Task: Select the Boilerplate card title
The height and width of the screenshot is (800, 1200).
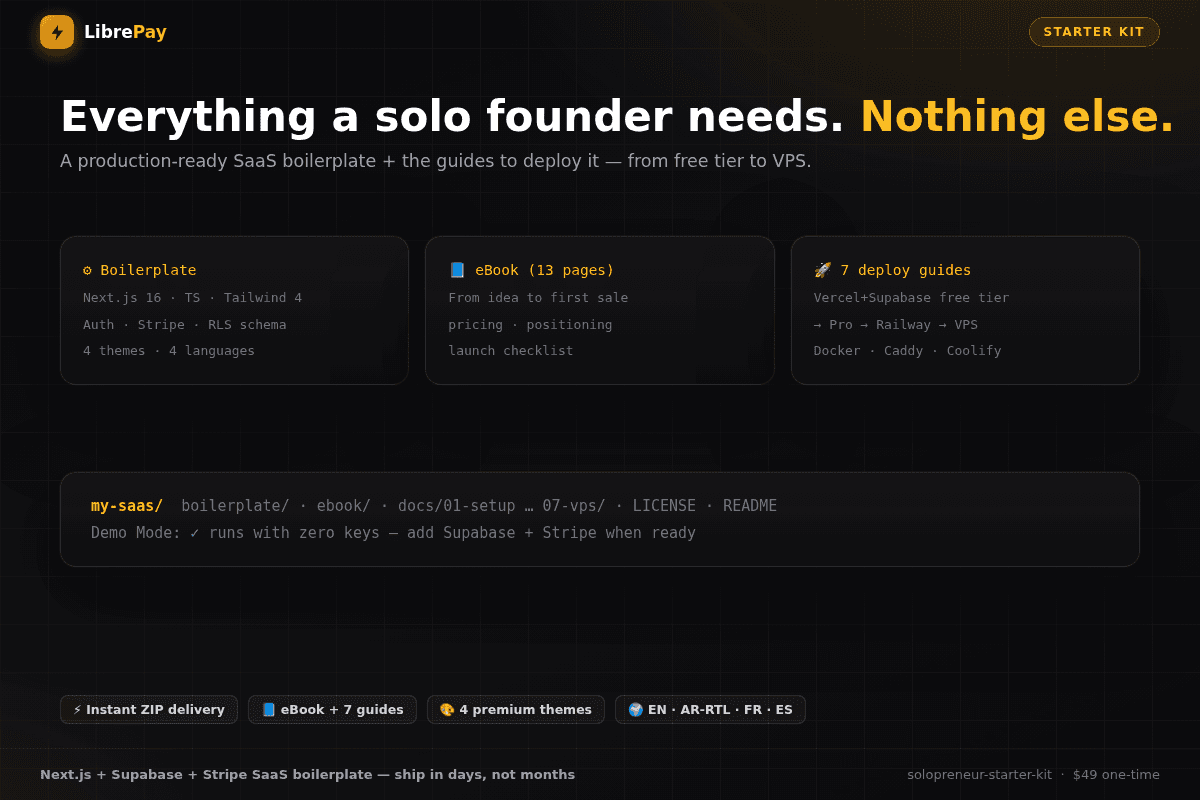Action: pyautogui.click(x=148, y=270)
